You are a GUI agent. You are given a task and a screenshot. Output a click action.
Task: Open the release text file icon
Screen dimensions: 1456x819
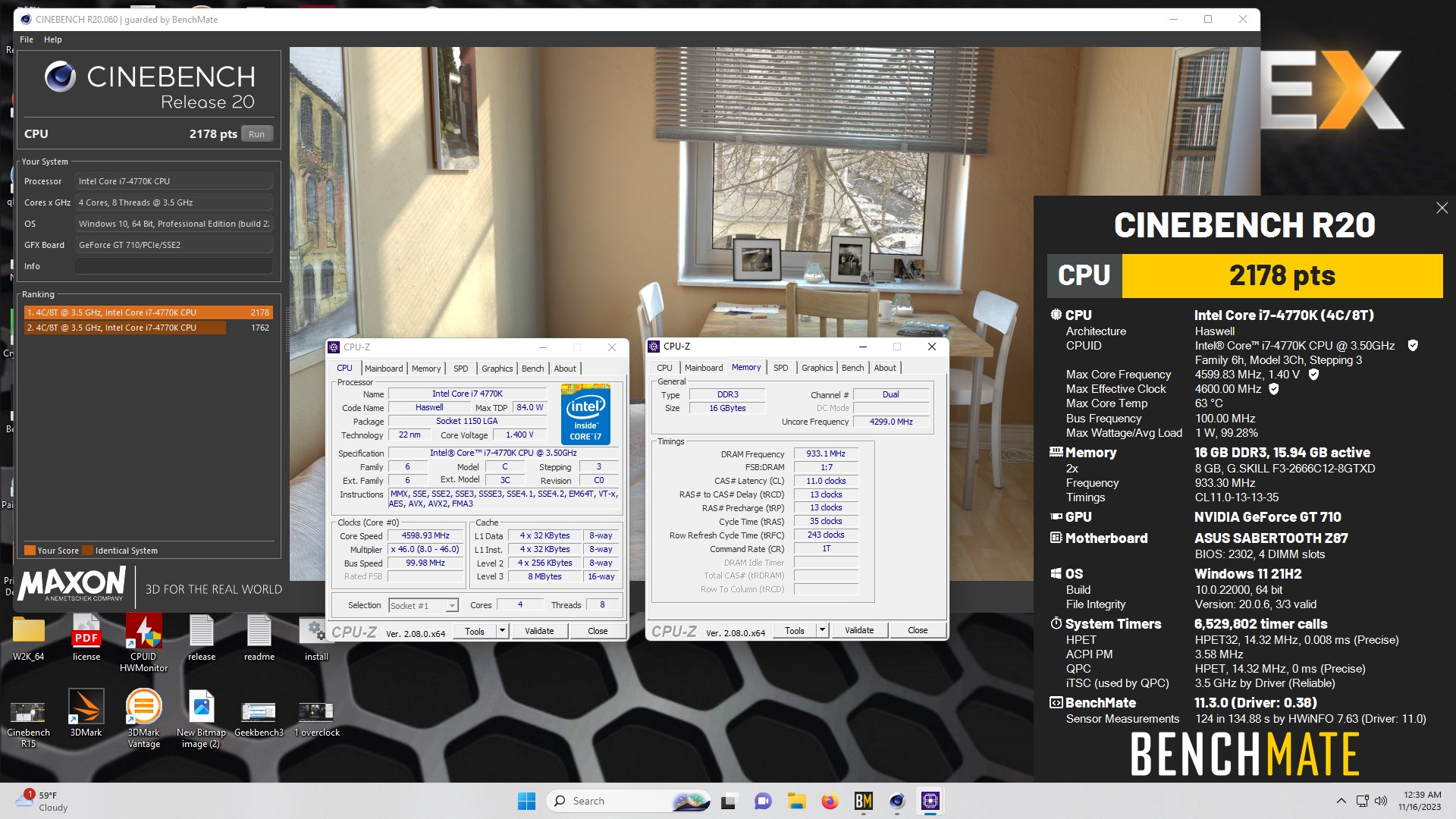(x=202, y=637)
